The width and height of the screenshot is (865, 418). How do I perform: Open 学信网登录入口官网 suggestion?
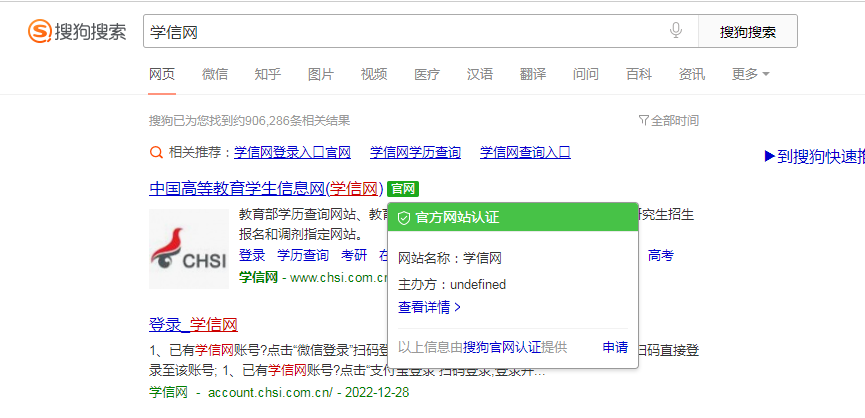292,153
